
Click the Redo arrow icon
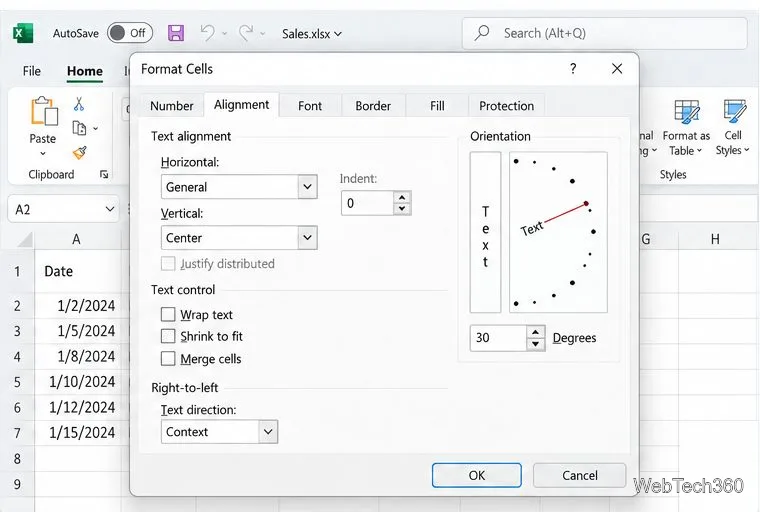(246, 33)
